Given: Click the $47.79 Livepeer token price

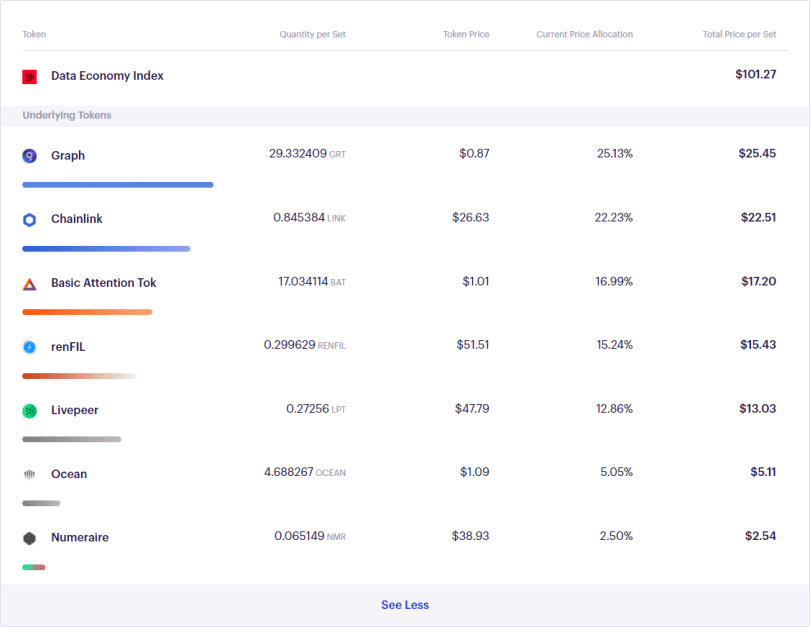Looking at the screenshot, I should click(472, 409).
